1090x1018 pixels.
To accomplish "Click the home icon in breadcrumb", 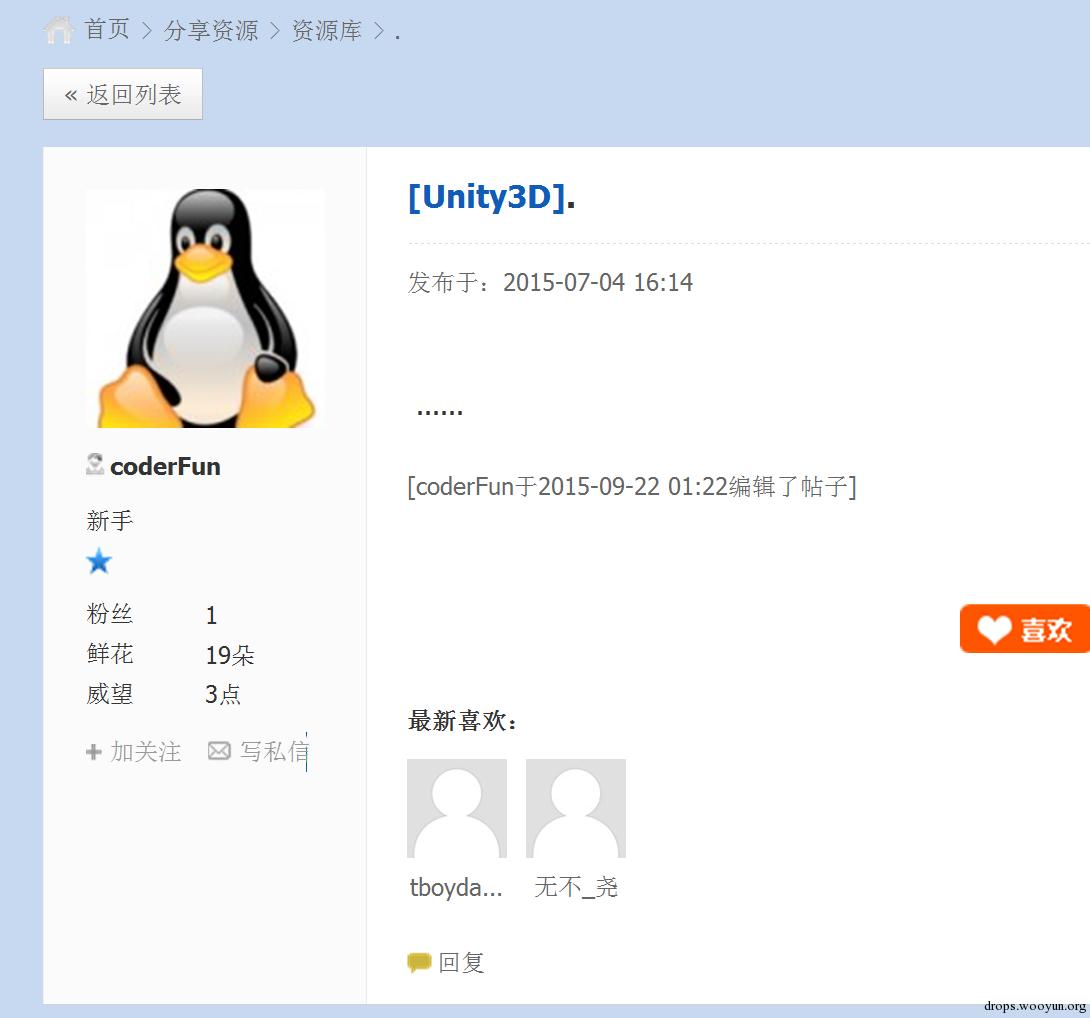I will (58, 30).
